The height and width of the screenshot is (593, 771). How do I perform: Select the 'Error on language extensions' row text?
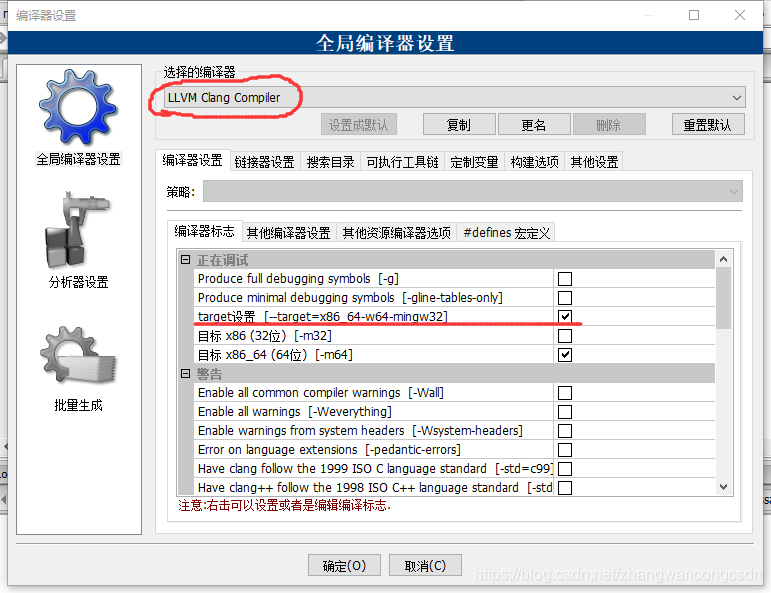(277, 450)
